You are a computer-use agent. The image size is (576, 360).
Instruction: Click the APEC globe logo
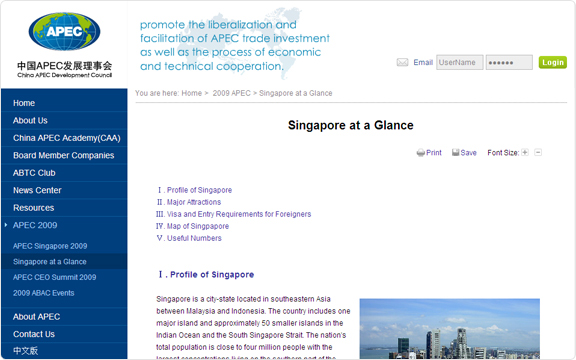click(x=64, y=31)
